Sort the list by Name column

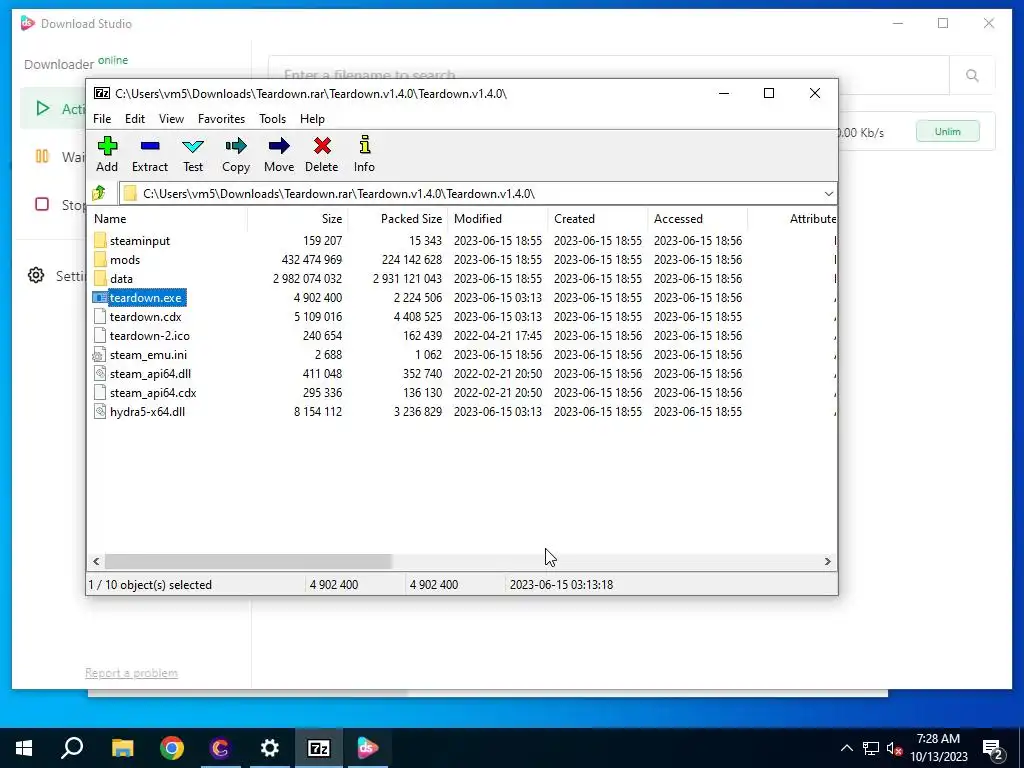pos(167,219)
